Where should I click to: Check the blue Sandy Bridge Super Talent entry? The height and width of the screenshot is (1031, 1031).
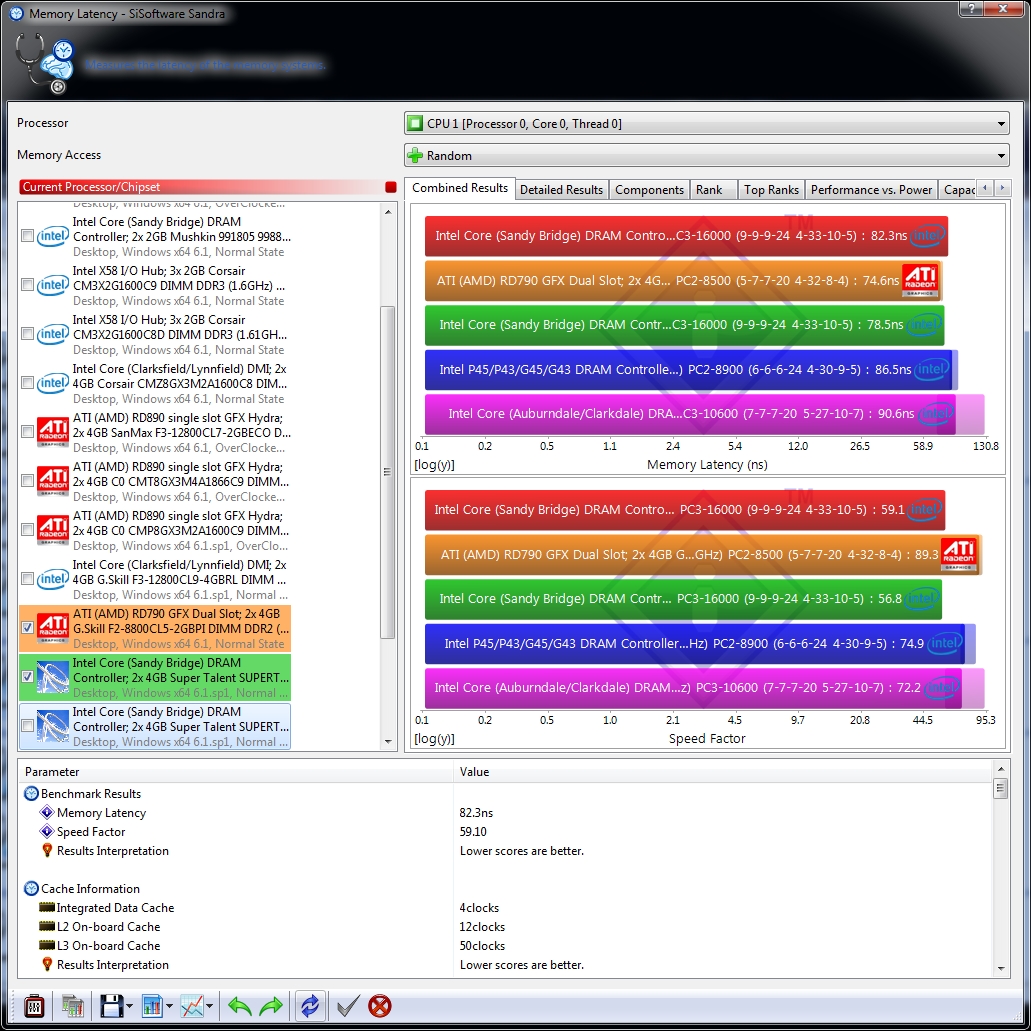click(x=27, y=725)
